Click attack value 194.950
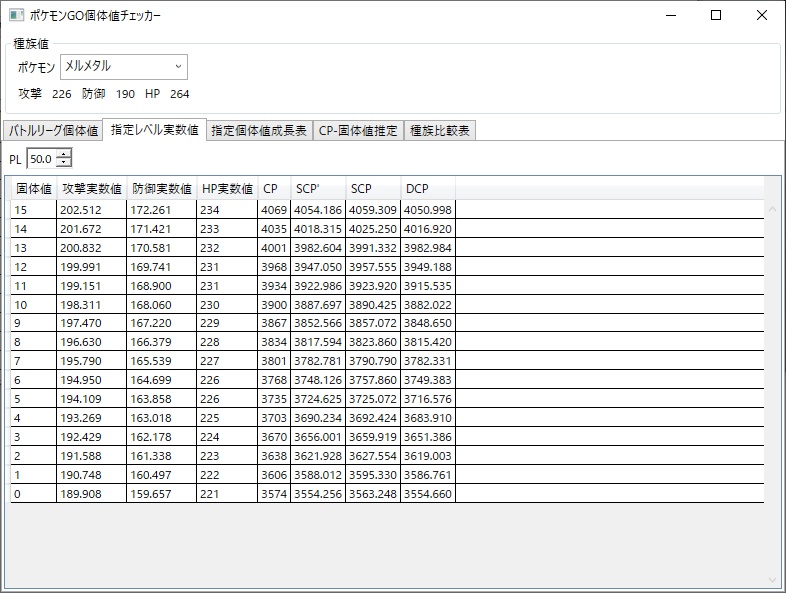Viewport: 786px width, 593px height. pos(92,380)
